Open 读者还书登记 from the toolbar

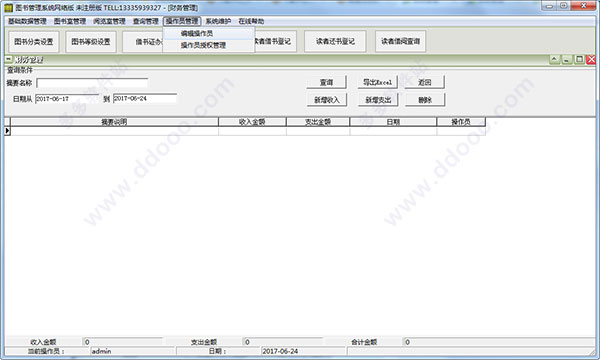click(335, 41)
